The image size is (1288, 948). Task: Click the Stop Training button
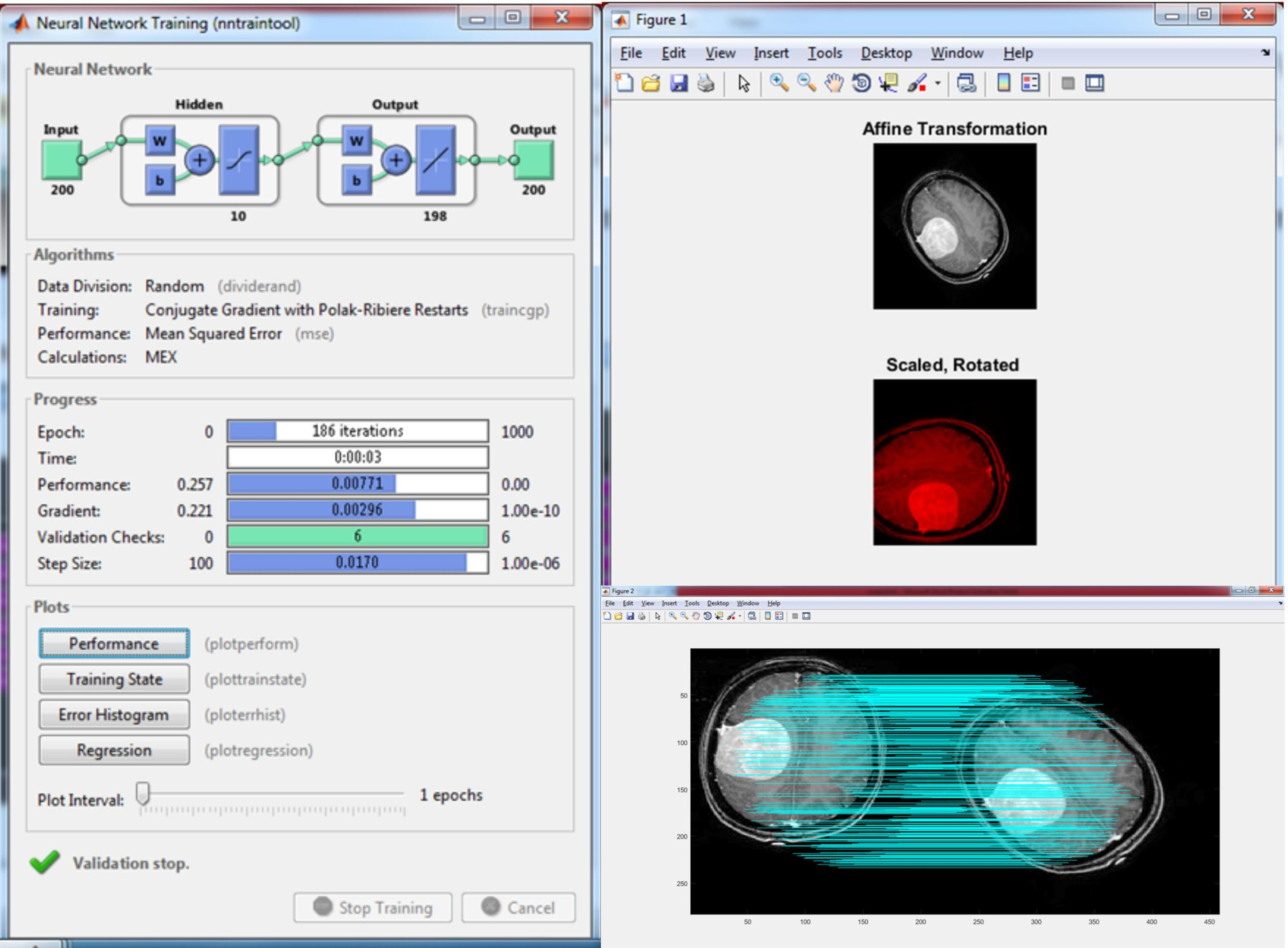[372, 907]
